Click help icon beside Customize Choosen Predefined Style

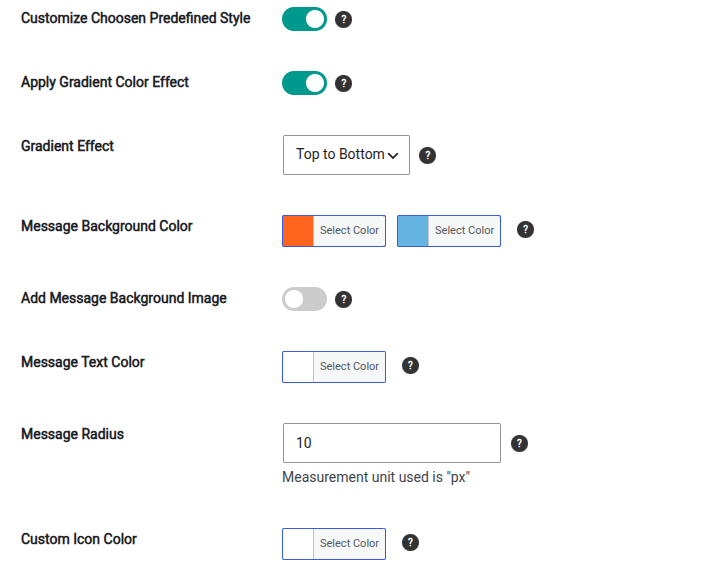(343, 20)
